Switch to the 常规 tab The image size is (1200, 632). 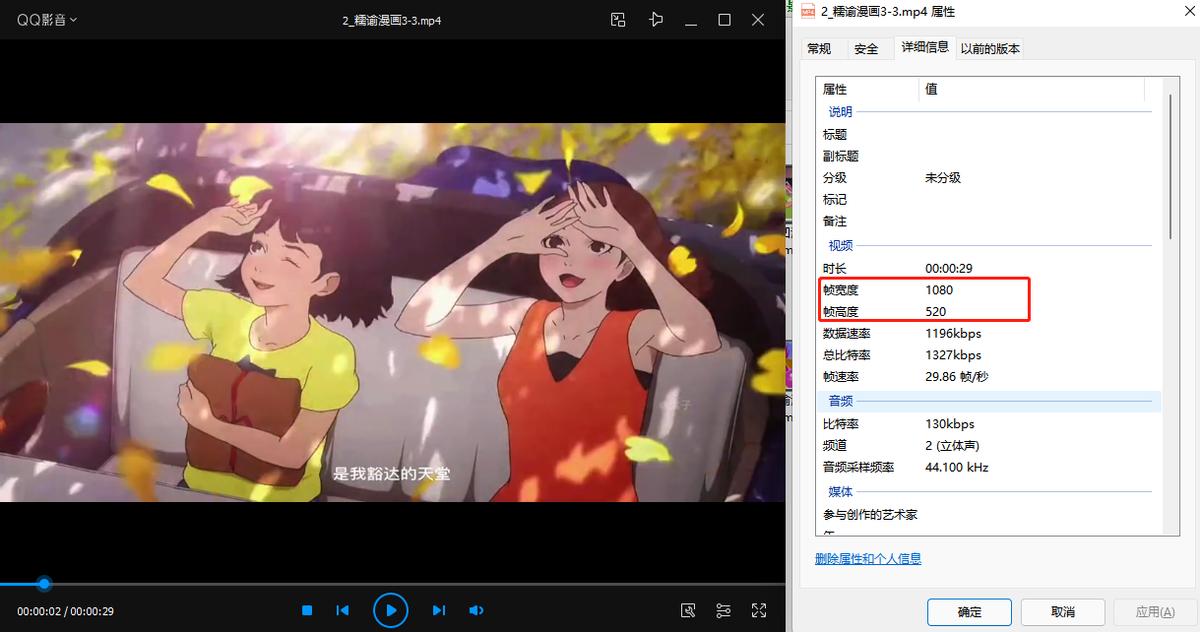coord(820,47)
